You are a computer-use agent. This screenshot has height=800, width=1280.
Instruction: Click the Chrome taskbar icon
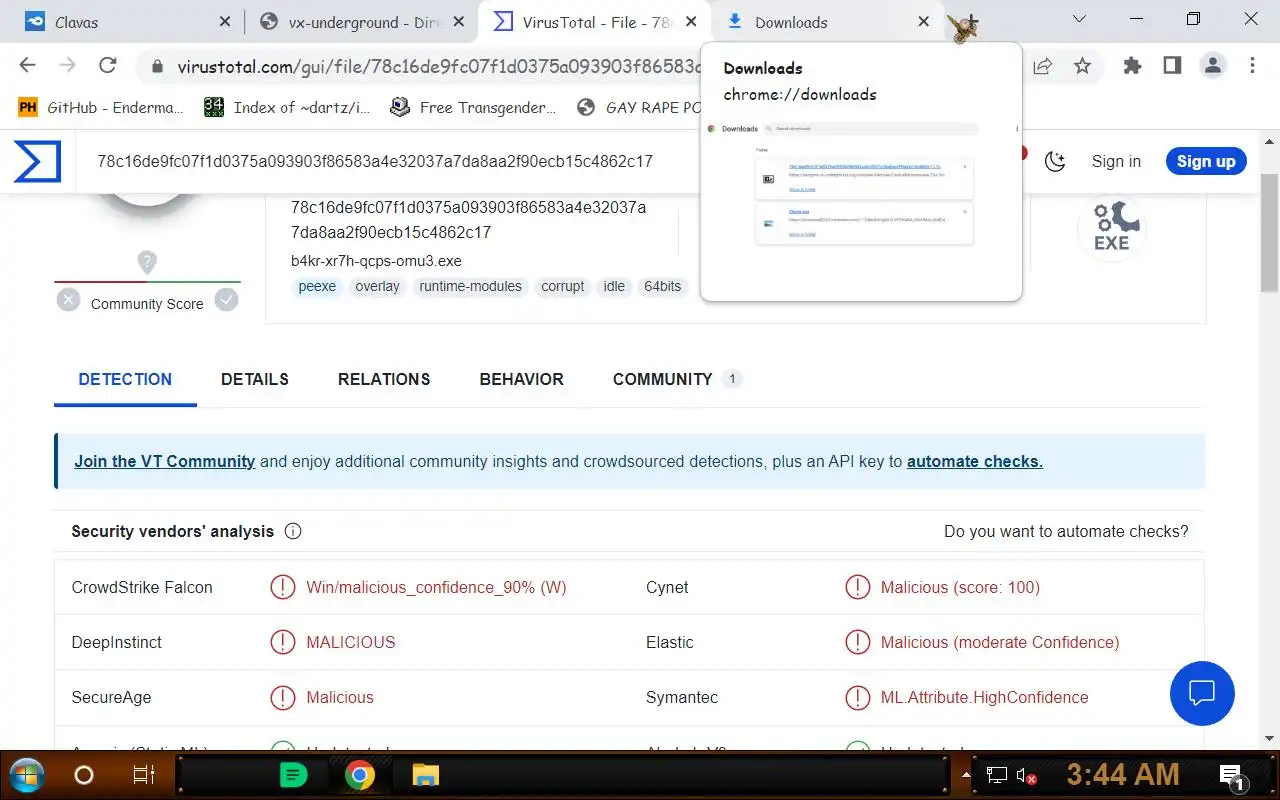click(x=360, y=775)
